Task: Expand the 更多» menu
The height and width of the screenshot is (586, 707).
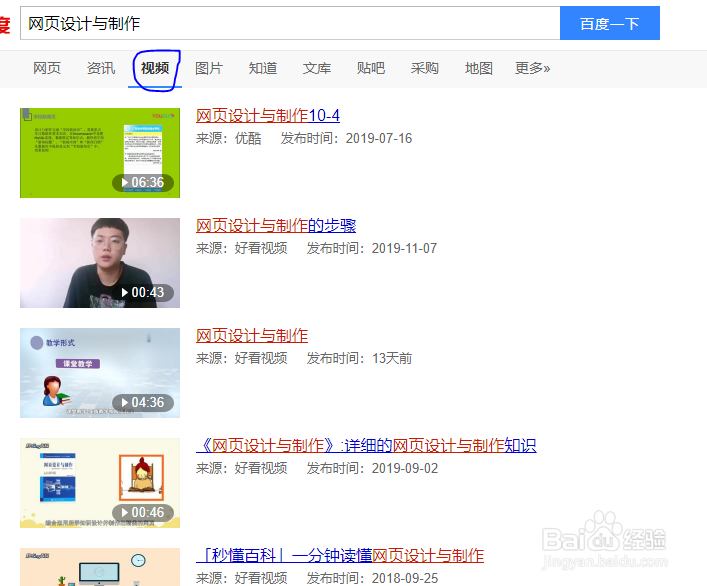Action: click(x=533, y=68)
